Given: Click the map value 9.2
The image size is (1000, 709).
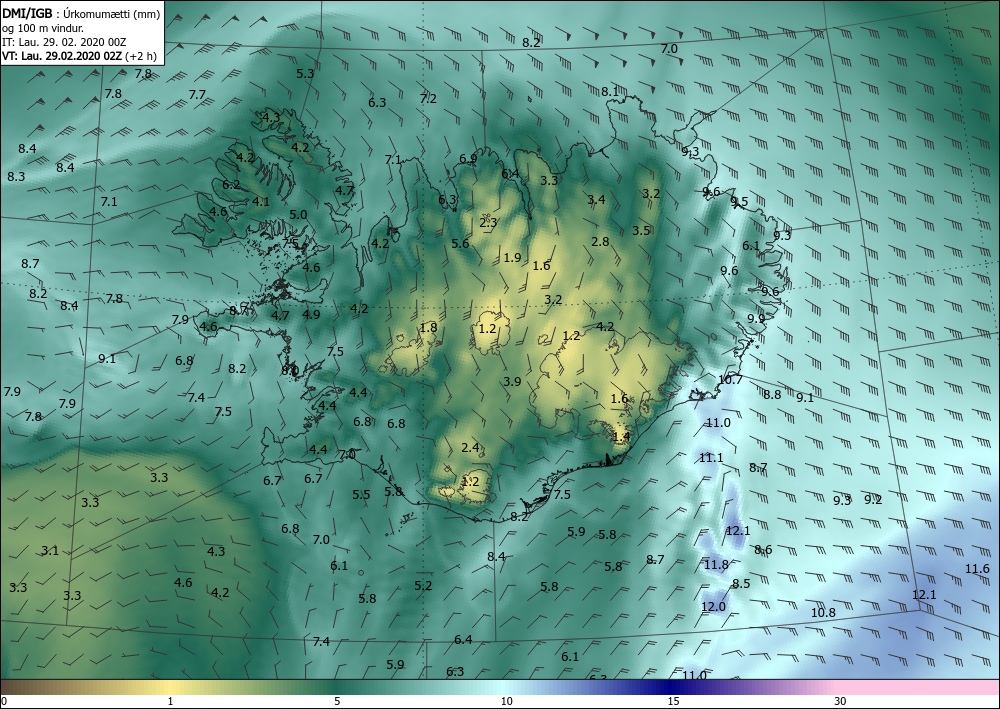Looking at the screenshot, I should pyautogui.click(x=873, y=499).
